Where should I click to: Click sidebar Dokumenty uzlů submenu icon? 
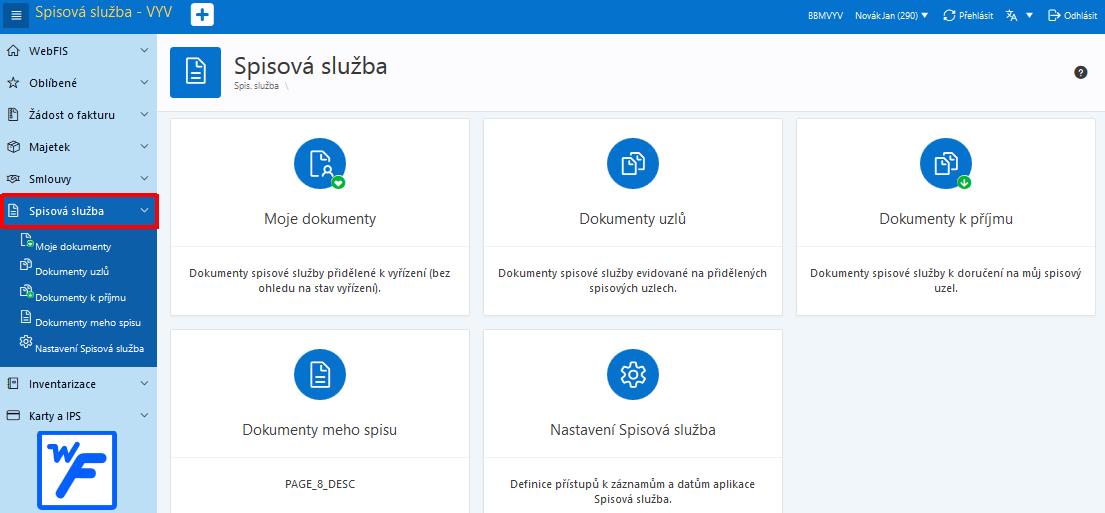click(26, 265)
